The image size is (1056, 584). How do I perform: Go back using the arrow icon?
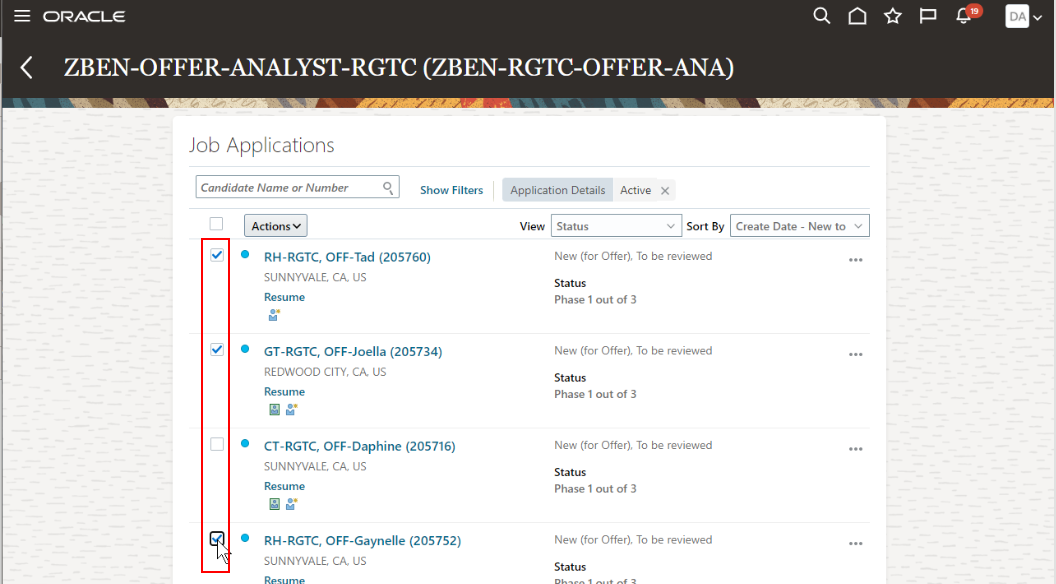point(26,67)
